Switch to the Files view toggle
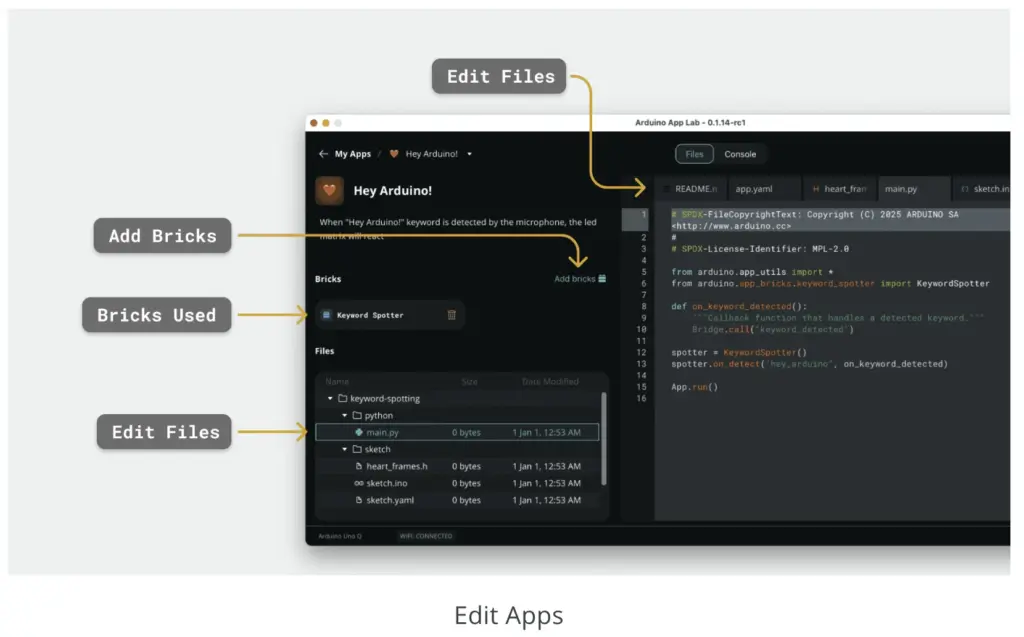The height and width of the screenshot is (637, 1024). (694, 154)
